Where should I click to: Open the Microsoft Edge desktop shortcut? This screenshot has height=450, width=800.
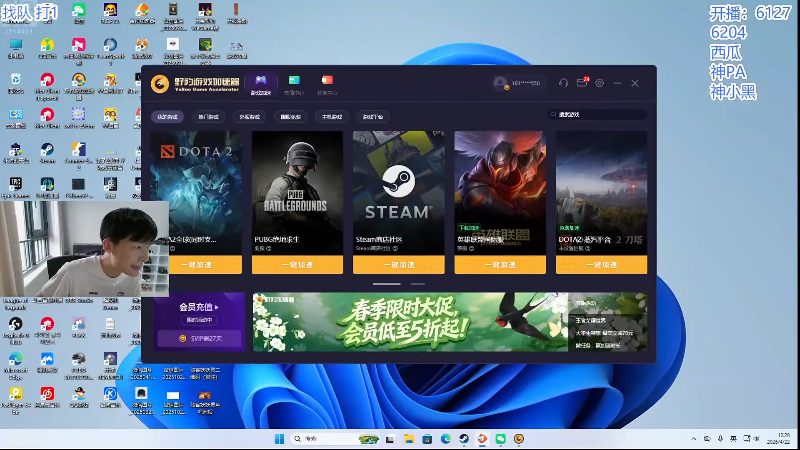(x=16, y=364)
